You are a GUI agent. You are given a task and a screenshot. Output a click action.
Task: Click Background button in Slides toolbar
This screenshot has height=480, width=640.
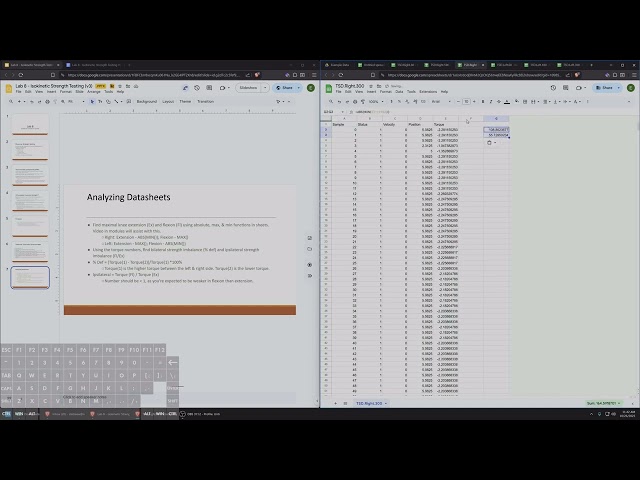(x=147, y=101)
